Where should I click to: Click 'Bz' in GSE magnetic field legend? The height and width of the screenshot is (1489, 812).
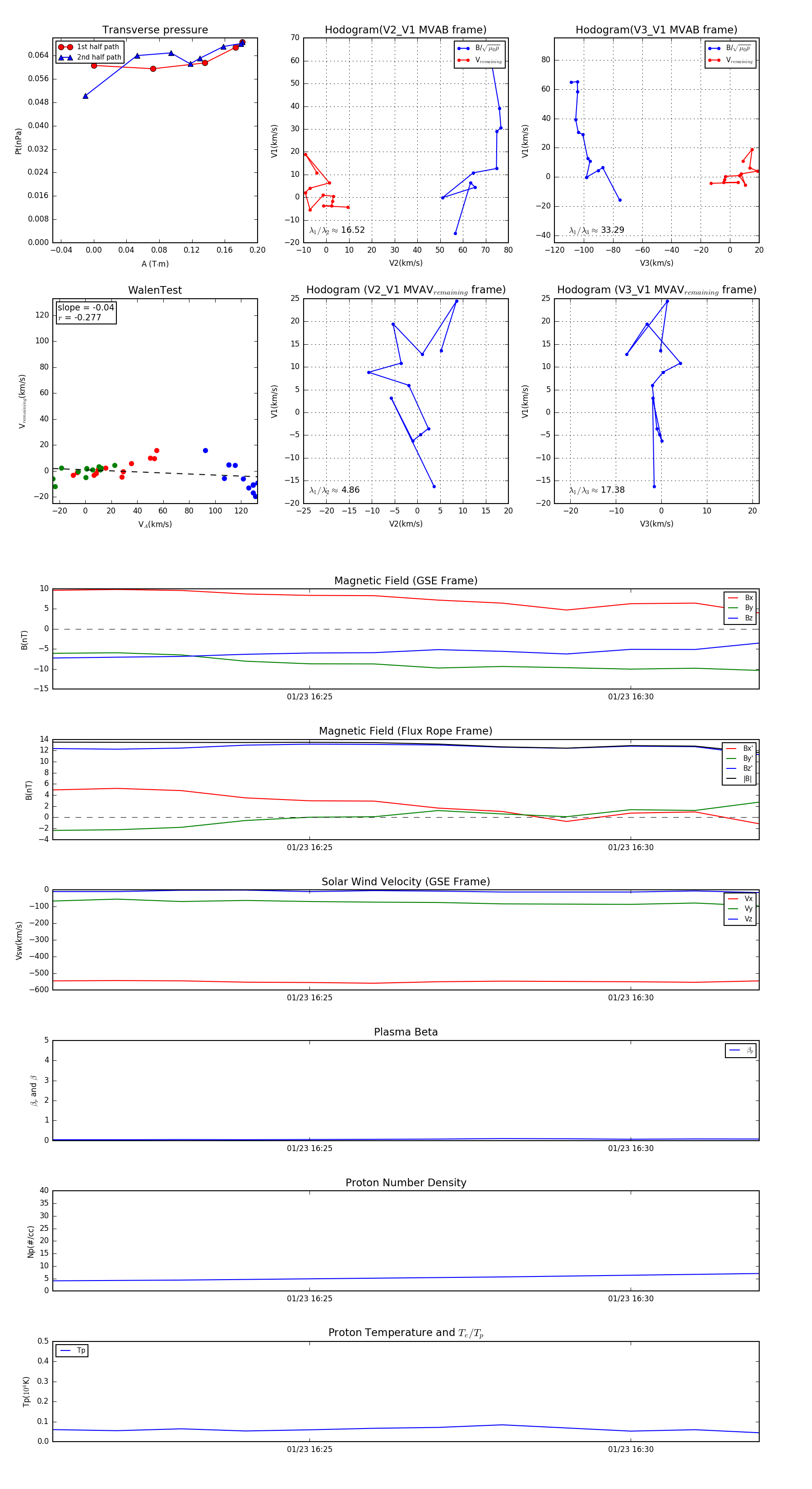(x=741, y=618)
